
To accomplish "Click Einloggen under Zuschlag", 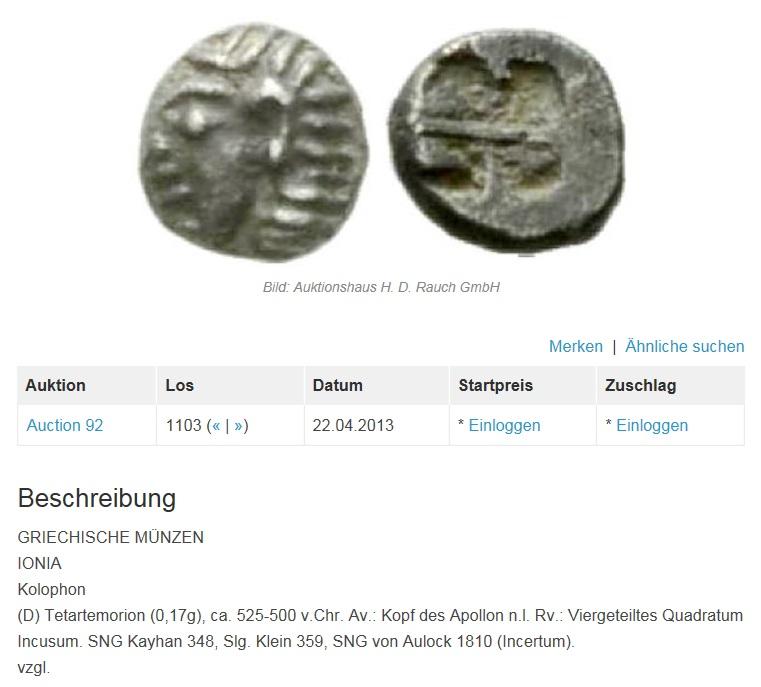I will tap(652, 425).
